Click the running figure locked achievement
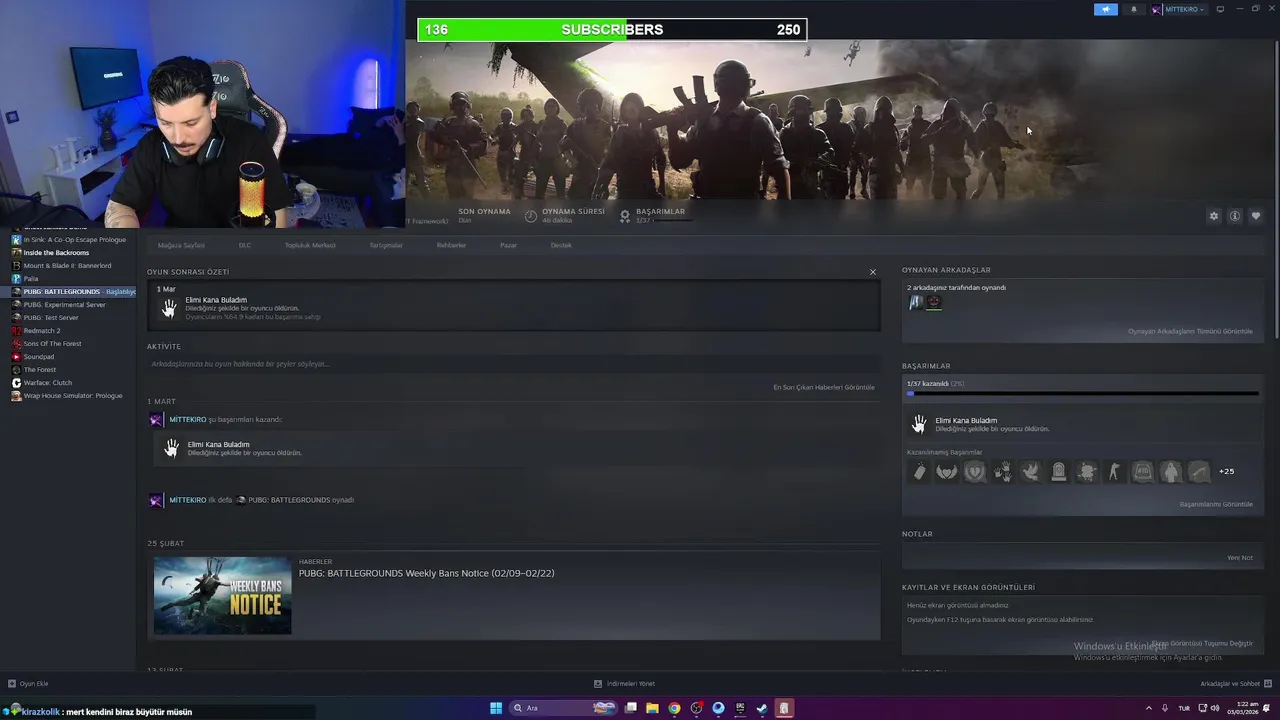This screenshot has width=1280, height=720. (x=1115, y=472)
